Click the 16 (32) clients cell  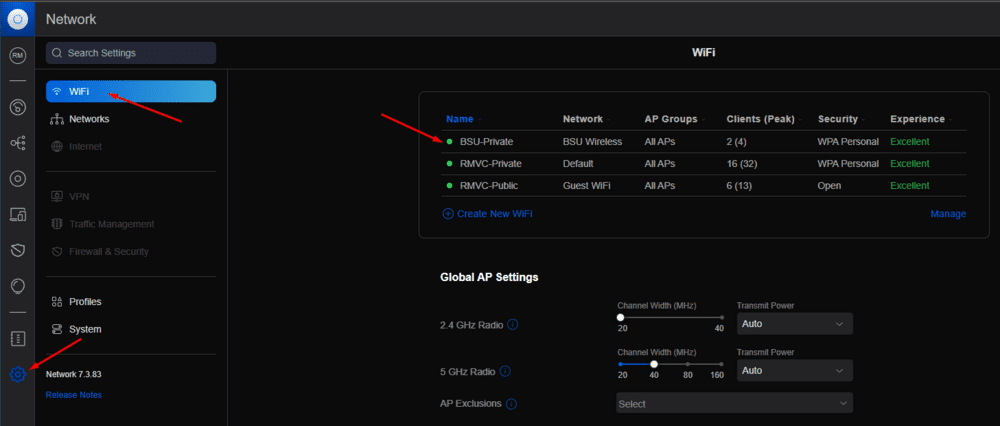(742, 164)
